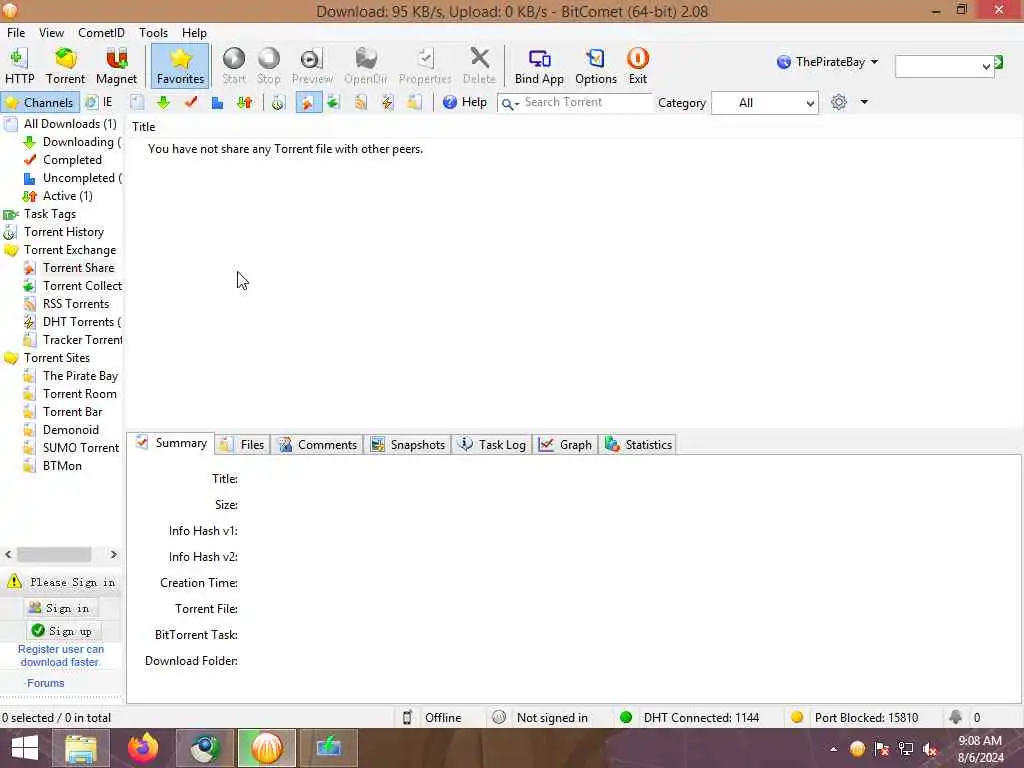Open The Pirate Bay site entry

[80, 376]
